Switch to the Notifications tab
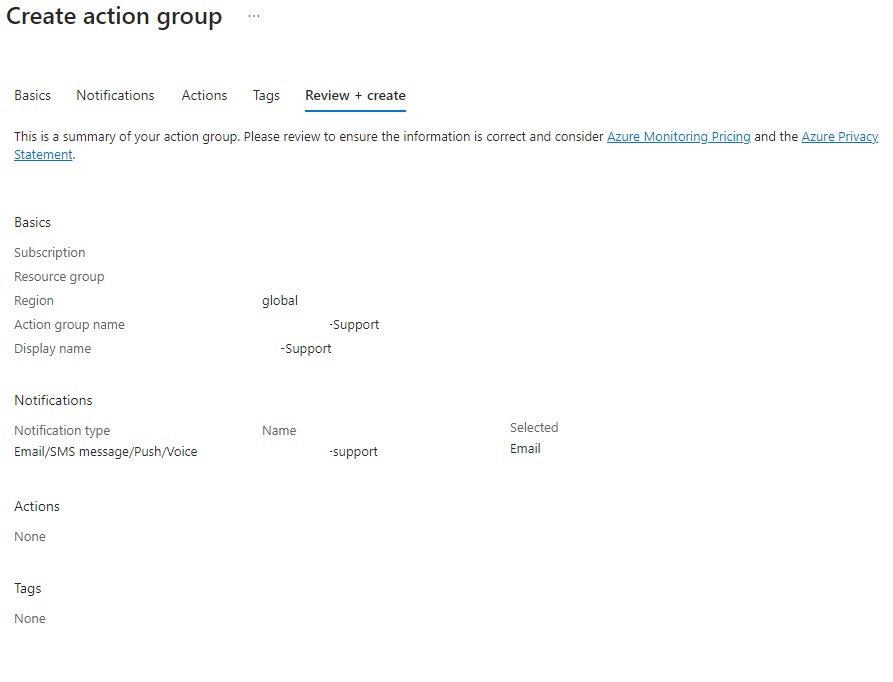893x682 pixels. point(115,96)
